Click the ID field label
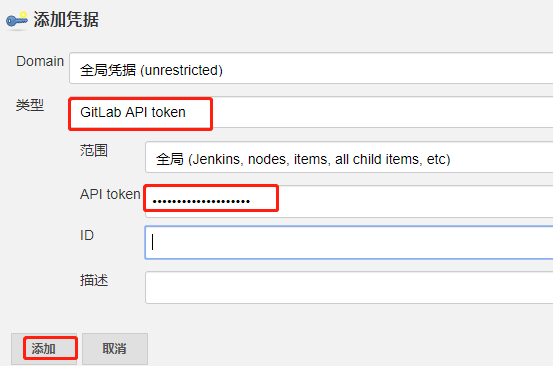 click(87, 235)
